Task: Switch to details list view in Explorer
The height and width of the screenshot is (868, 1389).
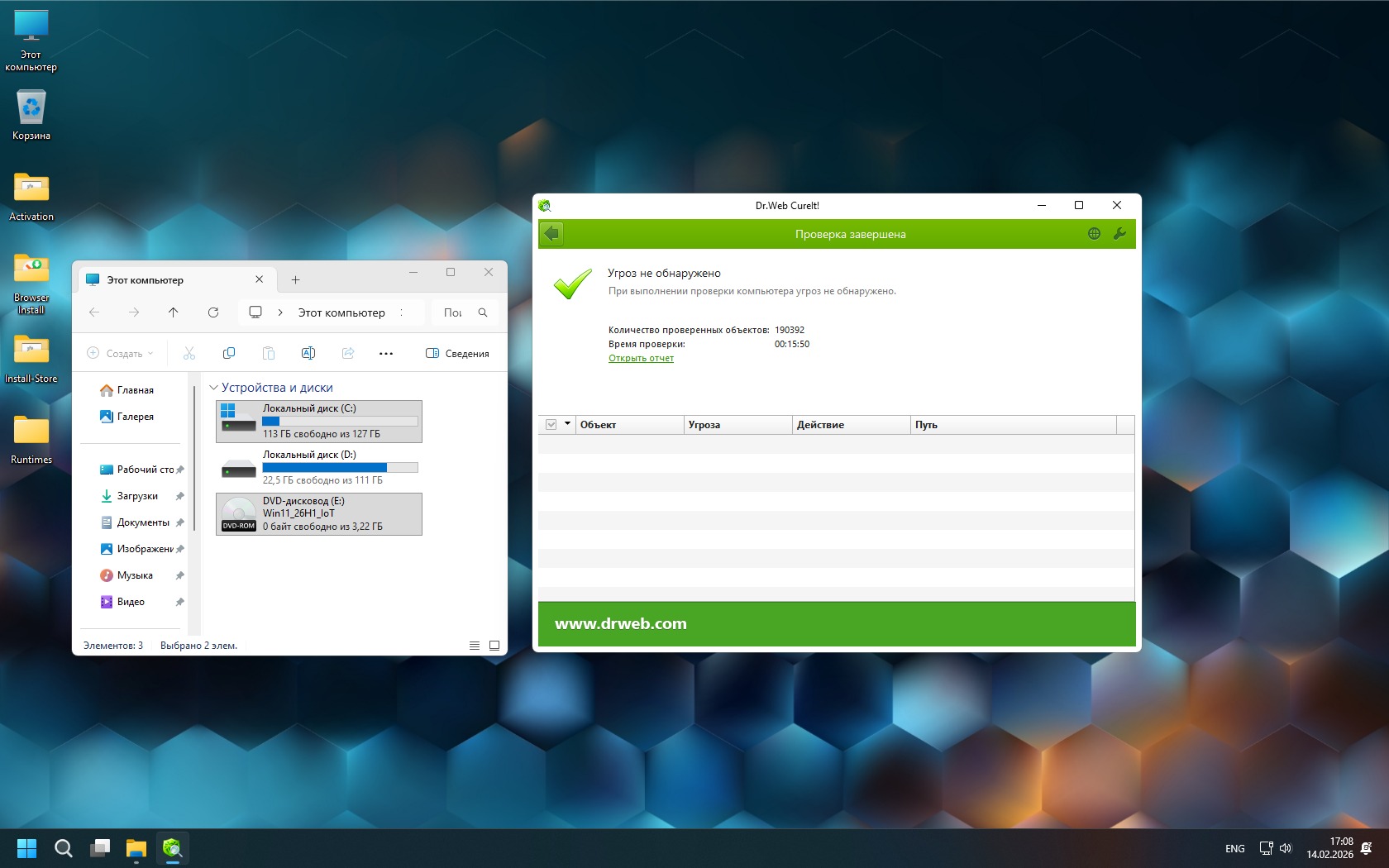Action: pos(475,646)
